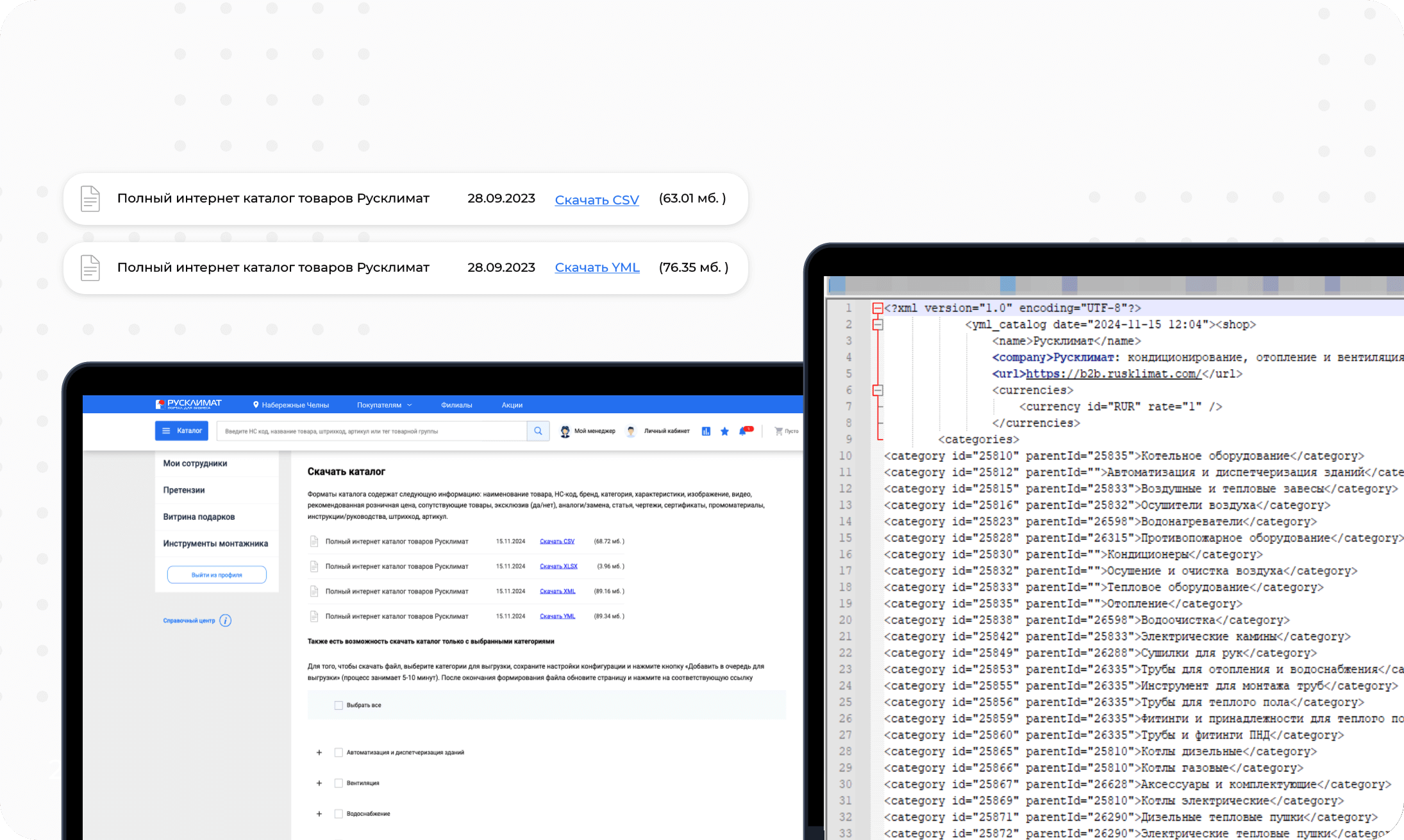The image size is (1404, 840).
Task: Click the location pin icon beside Набережные Челны
Action: click(256, 405)
